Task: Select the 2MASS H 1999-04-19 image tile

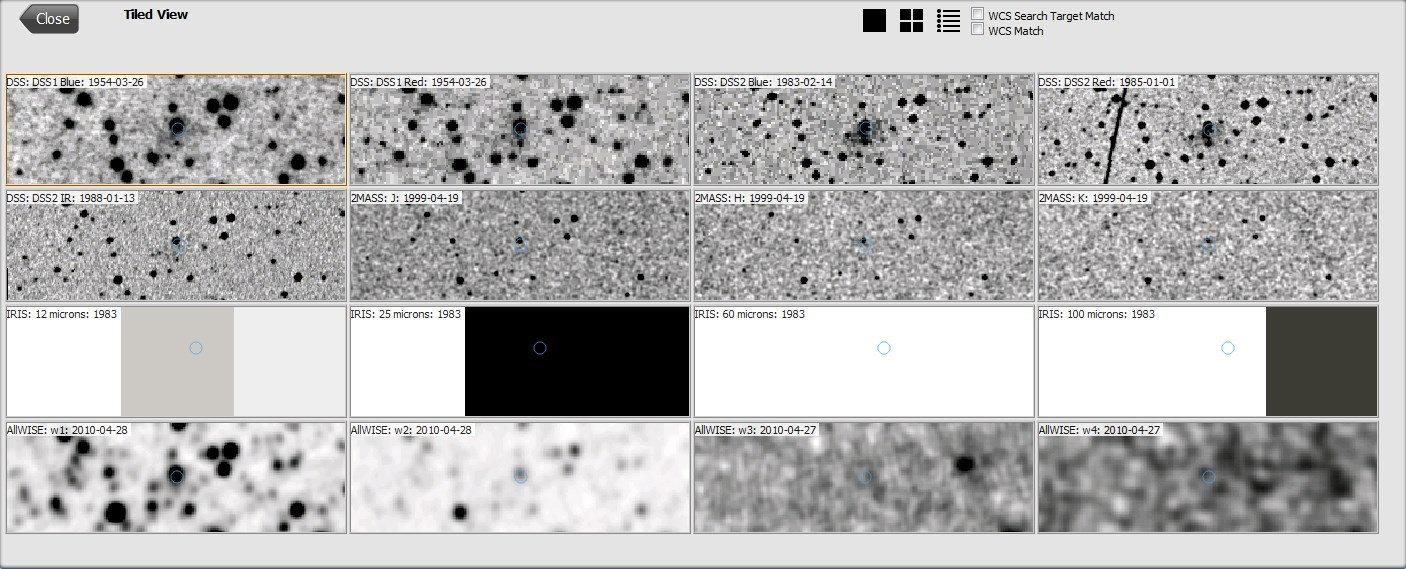Action: [x=864, y=245]
